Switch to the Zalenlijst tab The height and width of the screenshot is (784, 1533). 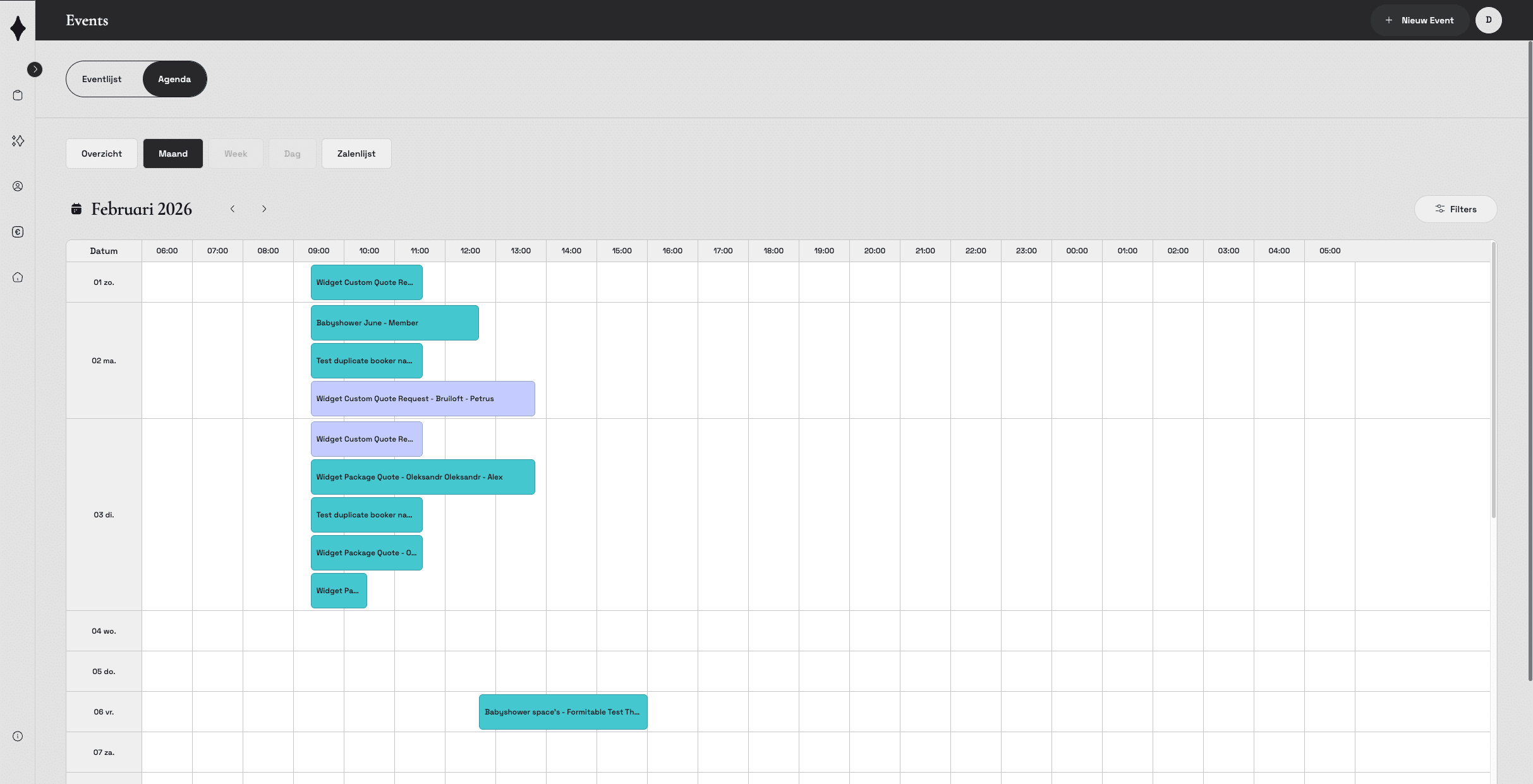356,154
